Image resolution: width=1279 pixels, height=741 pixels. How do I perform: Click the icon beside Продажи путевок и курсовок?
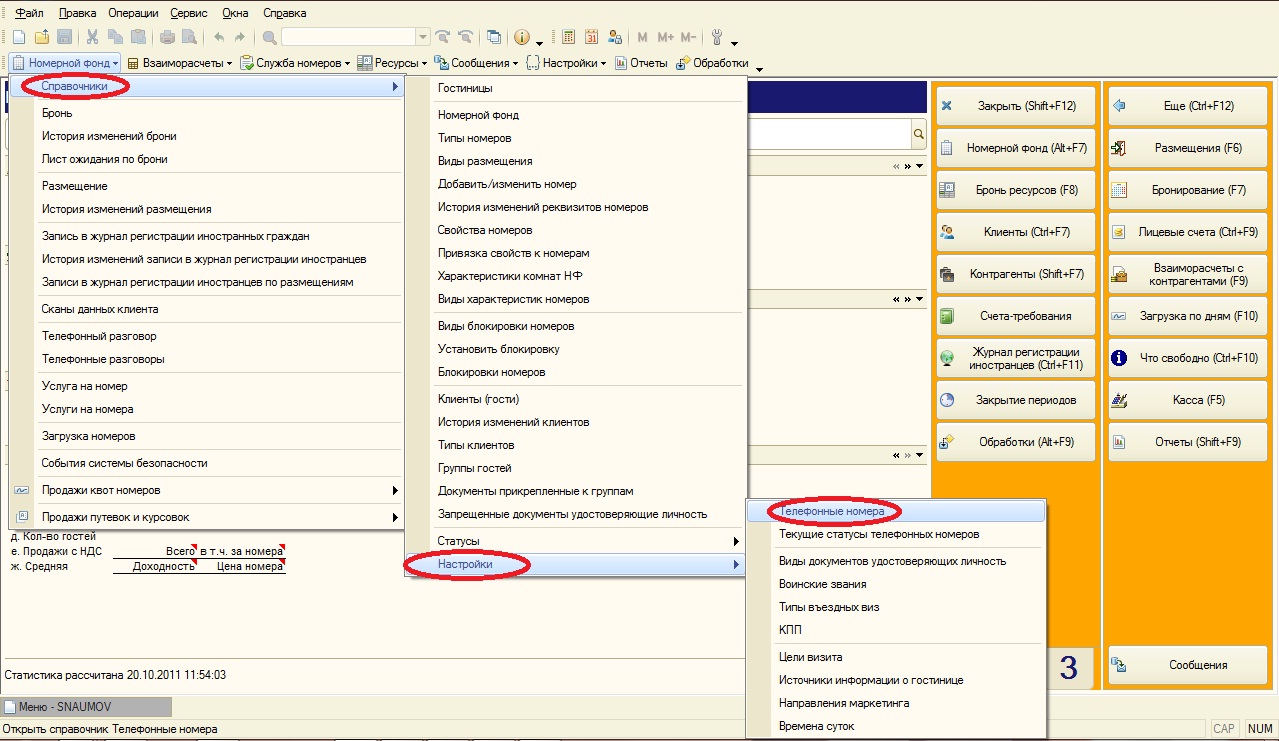click(x=22, y=517)
